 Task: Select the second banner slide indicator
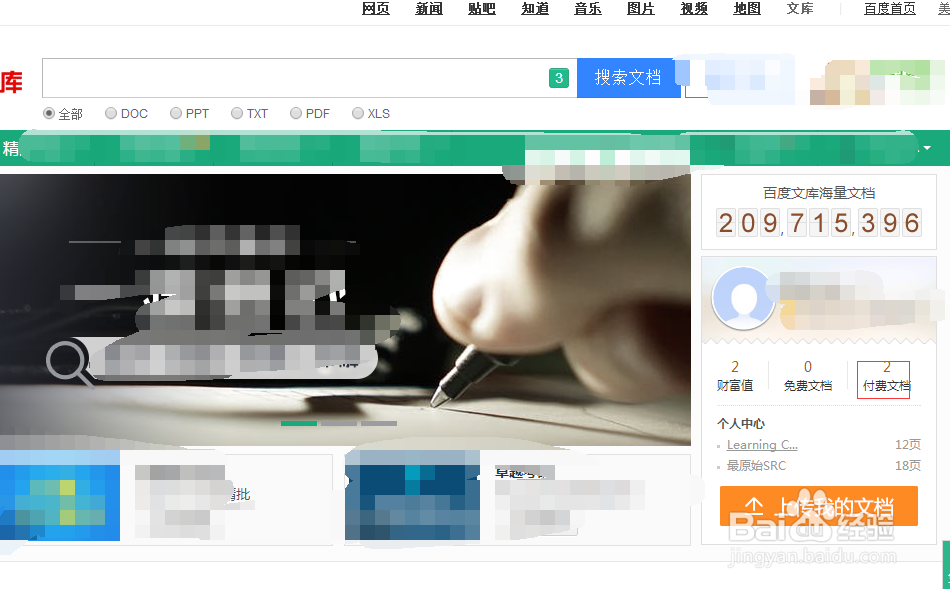click(x=339, y=423)
